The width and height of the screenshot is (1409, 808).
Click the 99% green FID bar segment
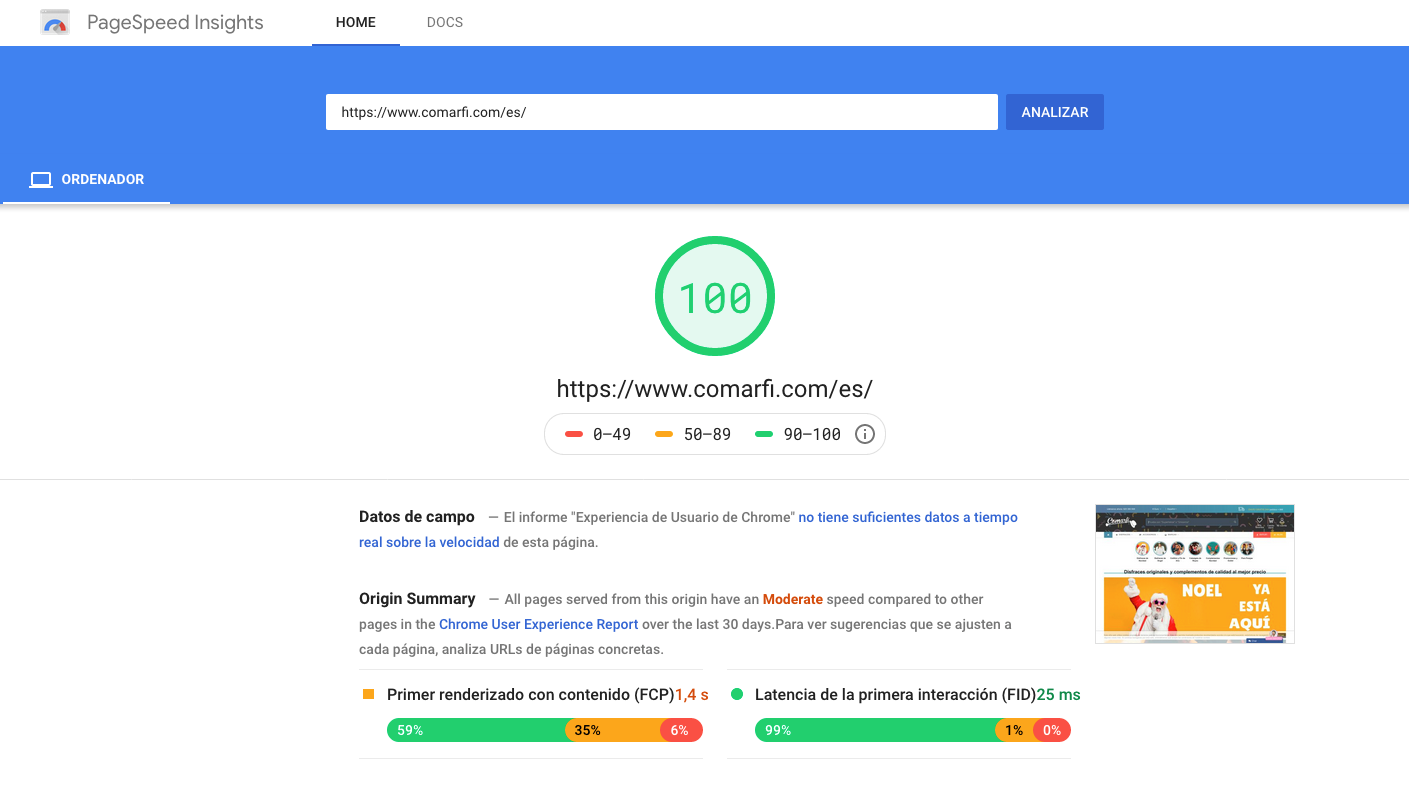(875, 730)
